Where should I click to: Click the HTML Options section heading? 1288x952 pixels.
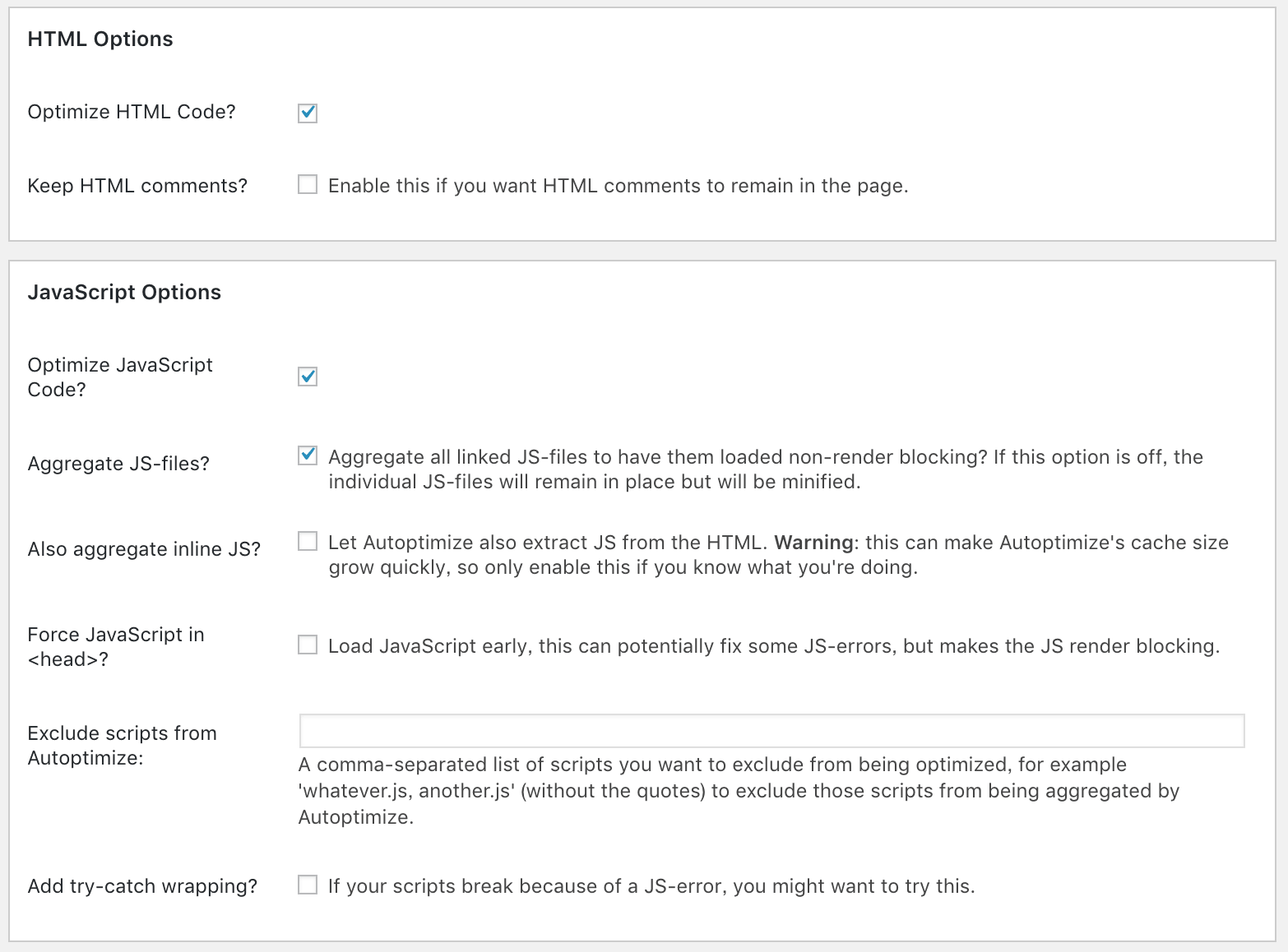100,39
